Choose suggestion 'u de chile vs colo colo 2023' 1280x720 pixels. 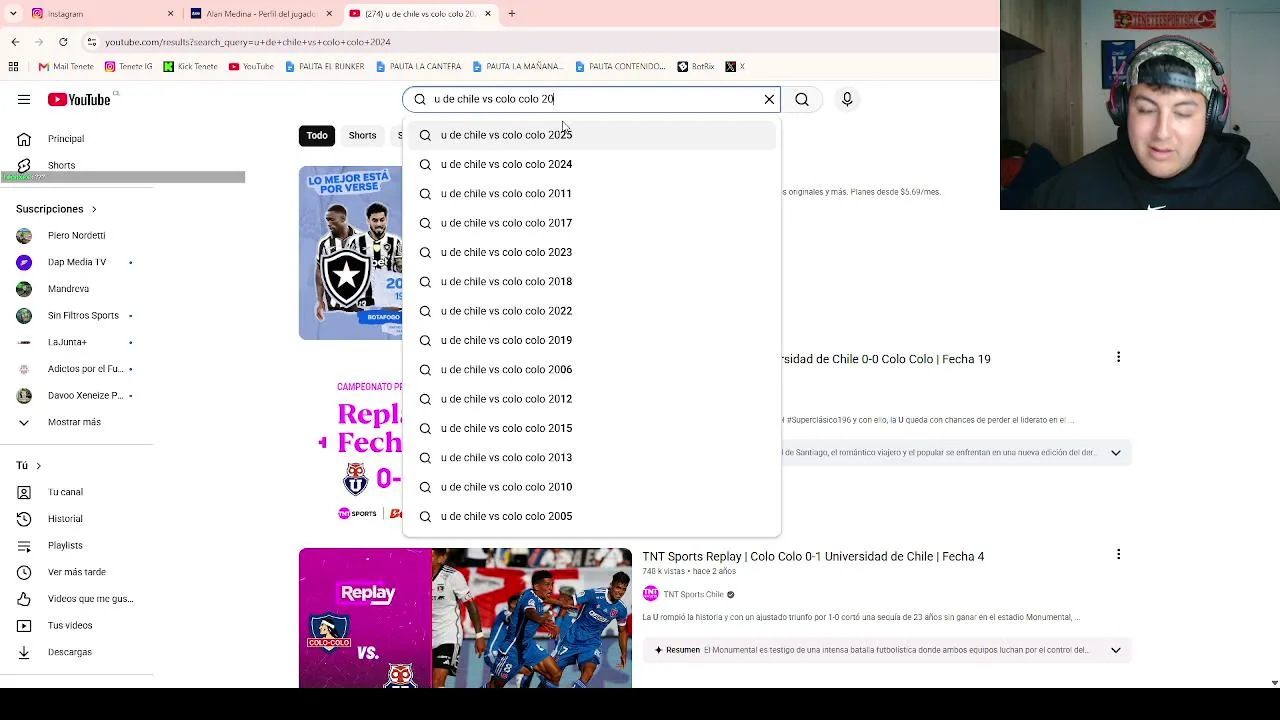(592, 252)
